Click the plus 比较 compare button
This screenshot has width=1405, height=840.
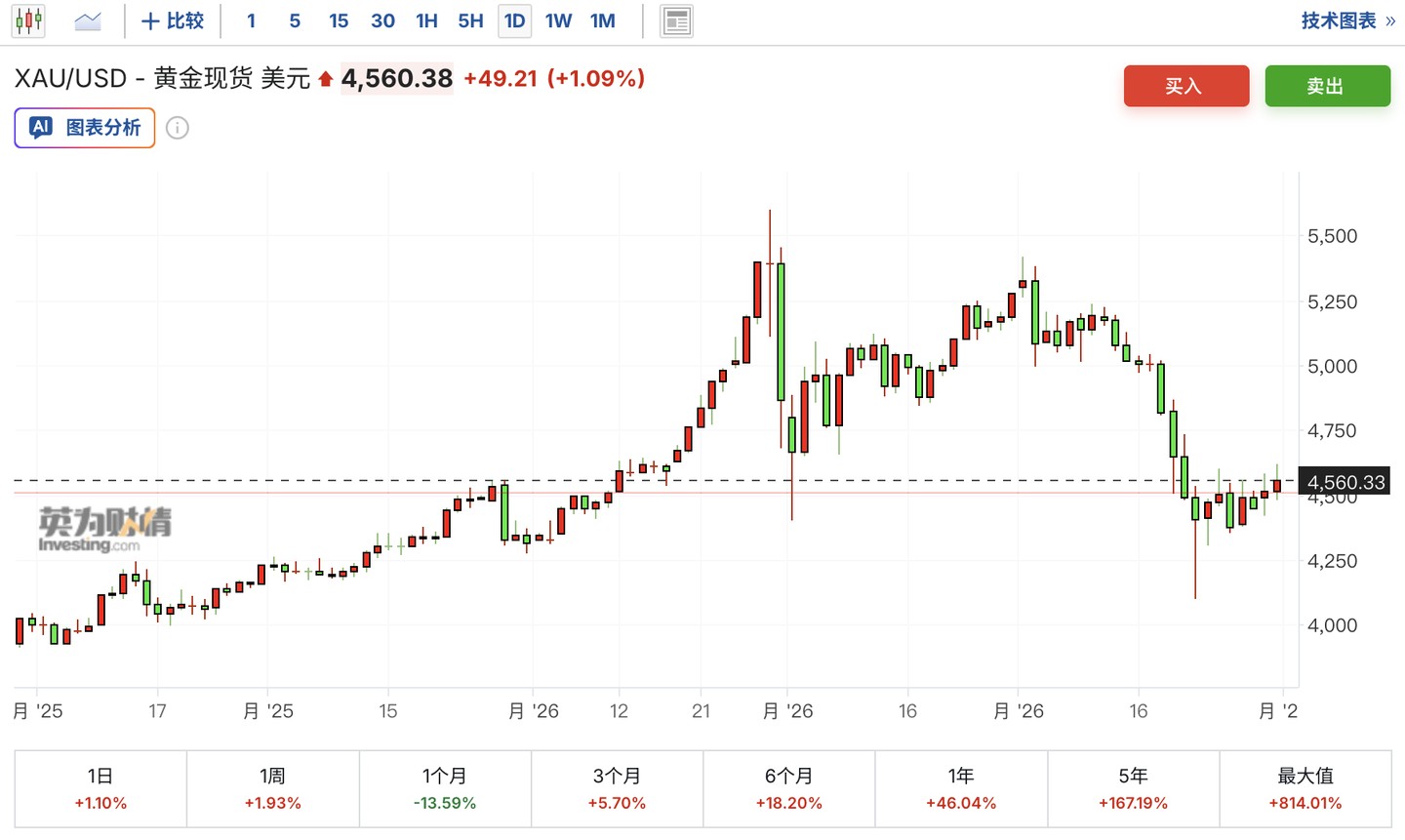tap(173, 20)
